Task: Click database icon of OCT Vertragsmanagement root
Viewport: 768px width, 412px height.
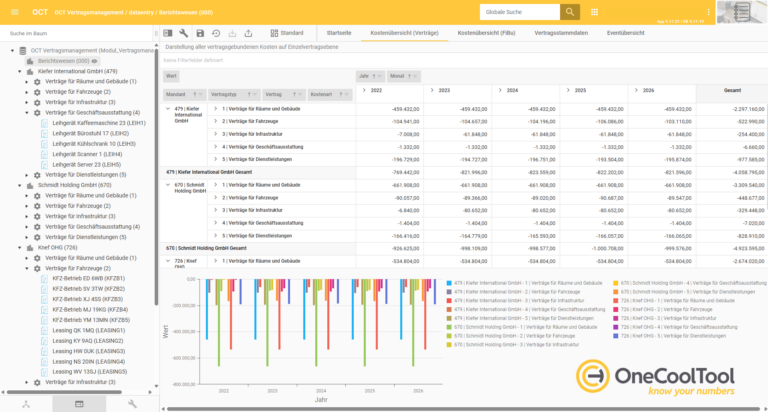Action: point(23,50)
